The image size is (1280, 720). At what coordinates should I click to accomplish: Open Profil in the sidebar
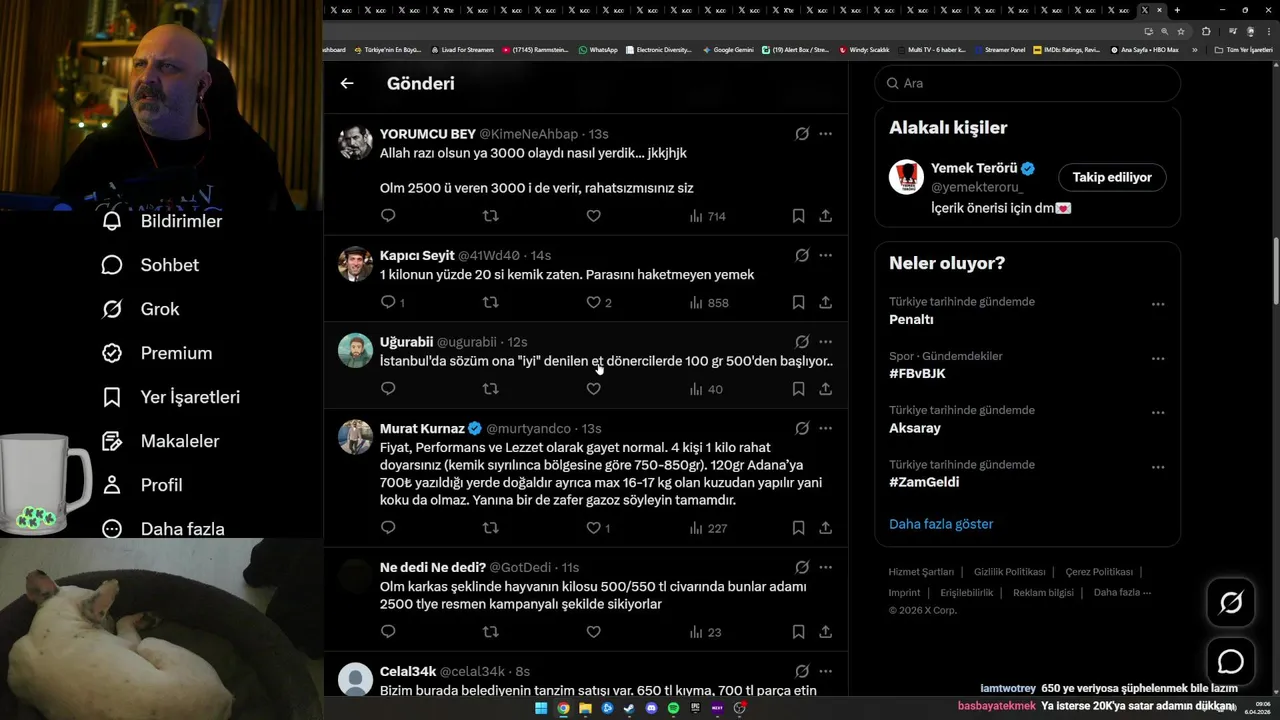pos(142,485)
